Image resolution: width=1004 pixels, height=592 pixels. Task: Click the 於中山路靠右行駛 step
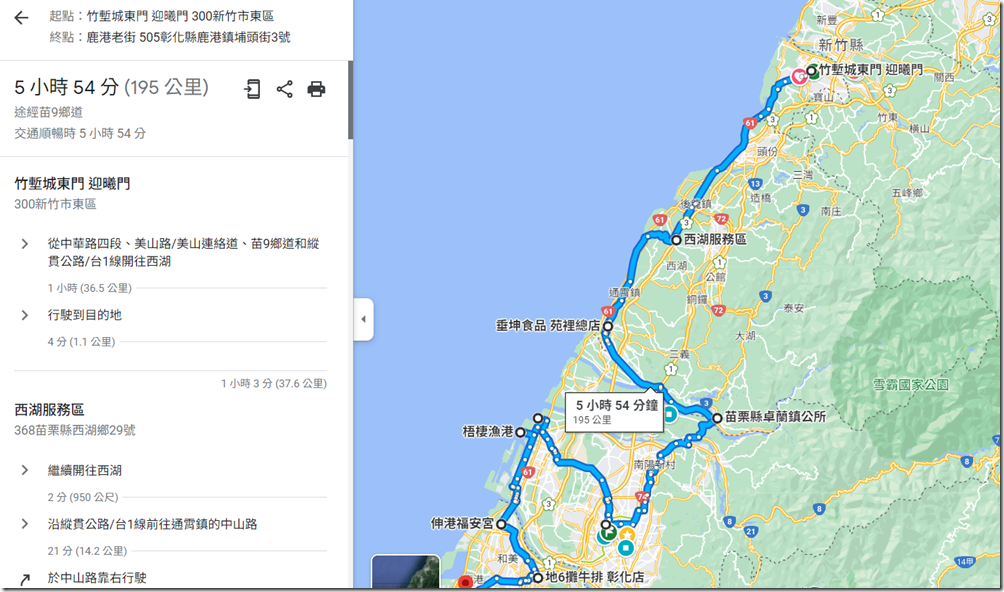[x=97, y=578]
